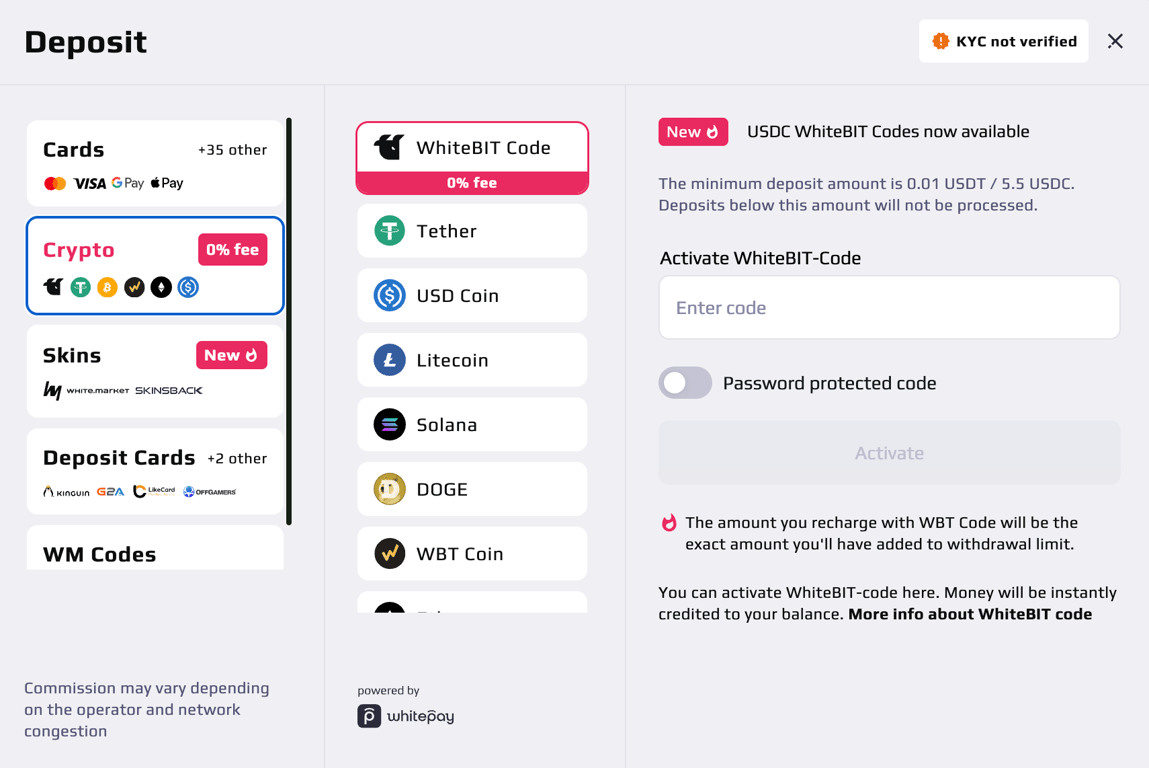Click the deposit methods scrollbar
The width and height of the screenshot is (1149, 768).
click(x=289, y=320)
